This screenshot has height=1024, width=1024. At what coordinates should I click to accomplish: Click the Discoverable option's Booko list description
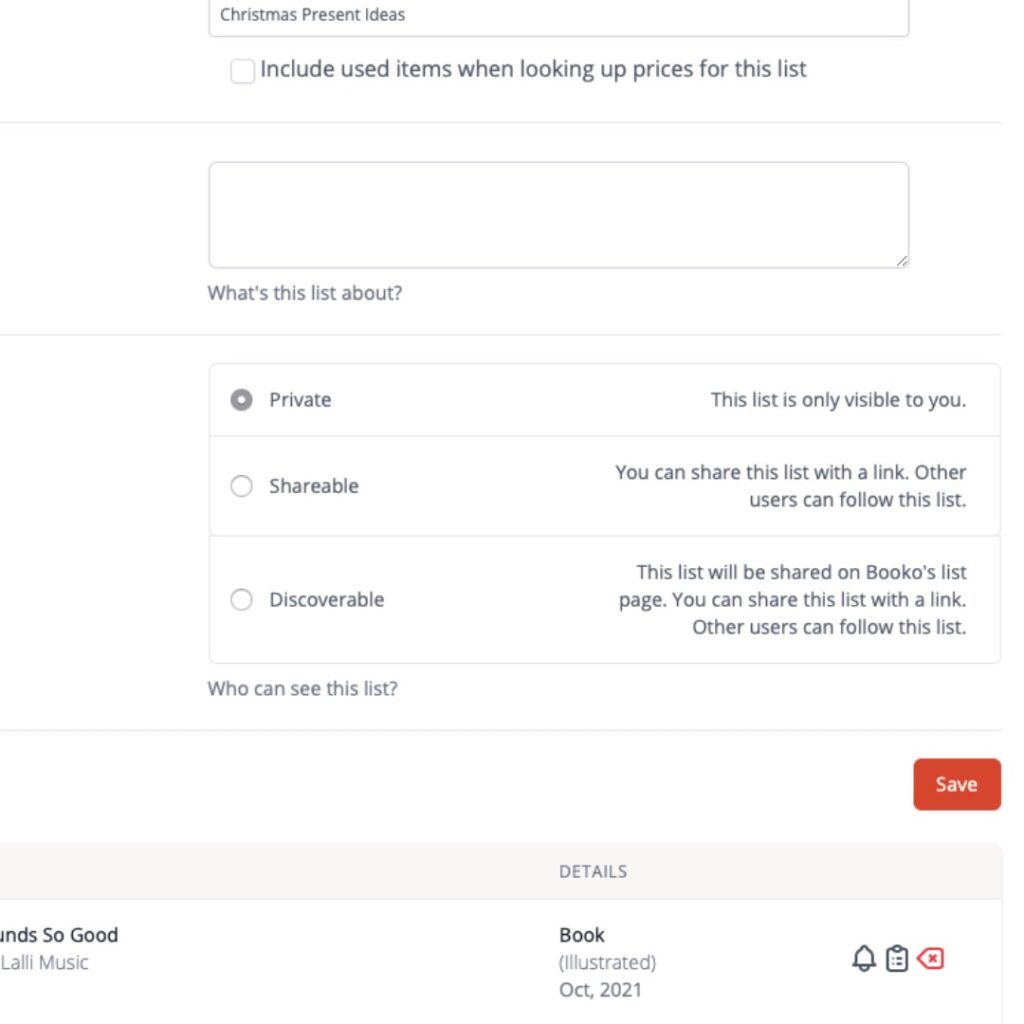pyautogui.click(x=792, y=599)
